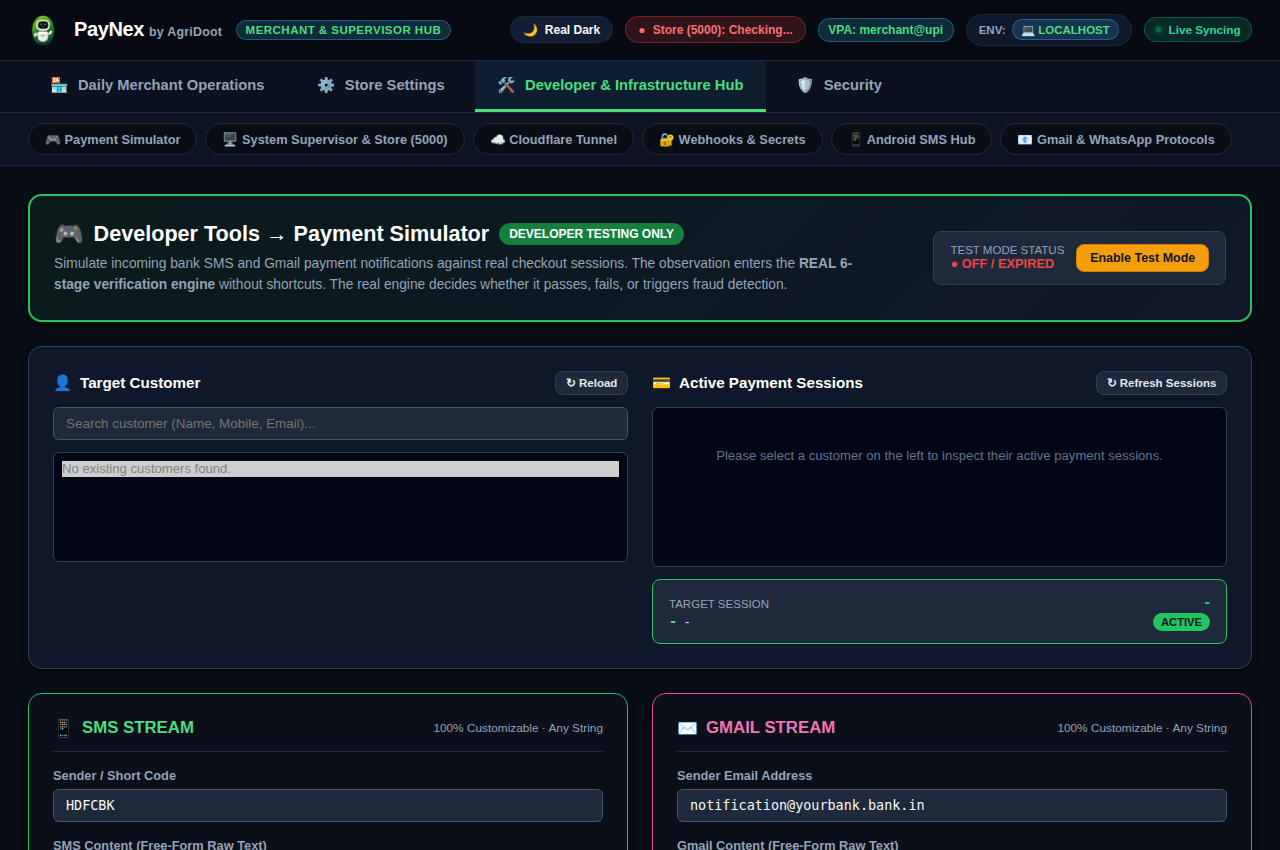Open Webhooks & Secrets section

pos(732,139)
